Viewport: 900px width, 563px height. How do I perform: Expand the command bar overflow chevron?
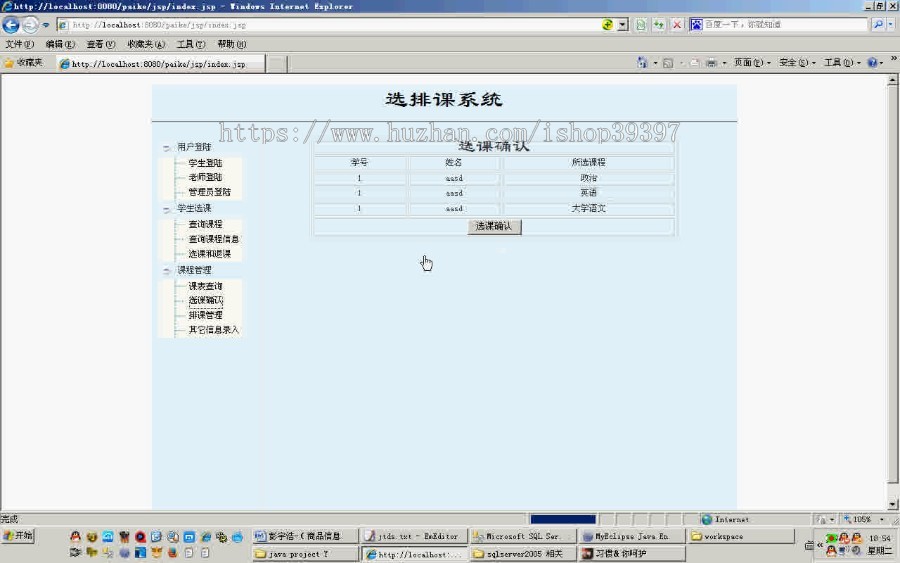coord(893,59)
